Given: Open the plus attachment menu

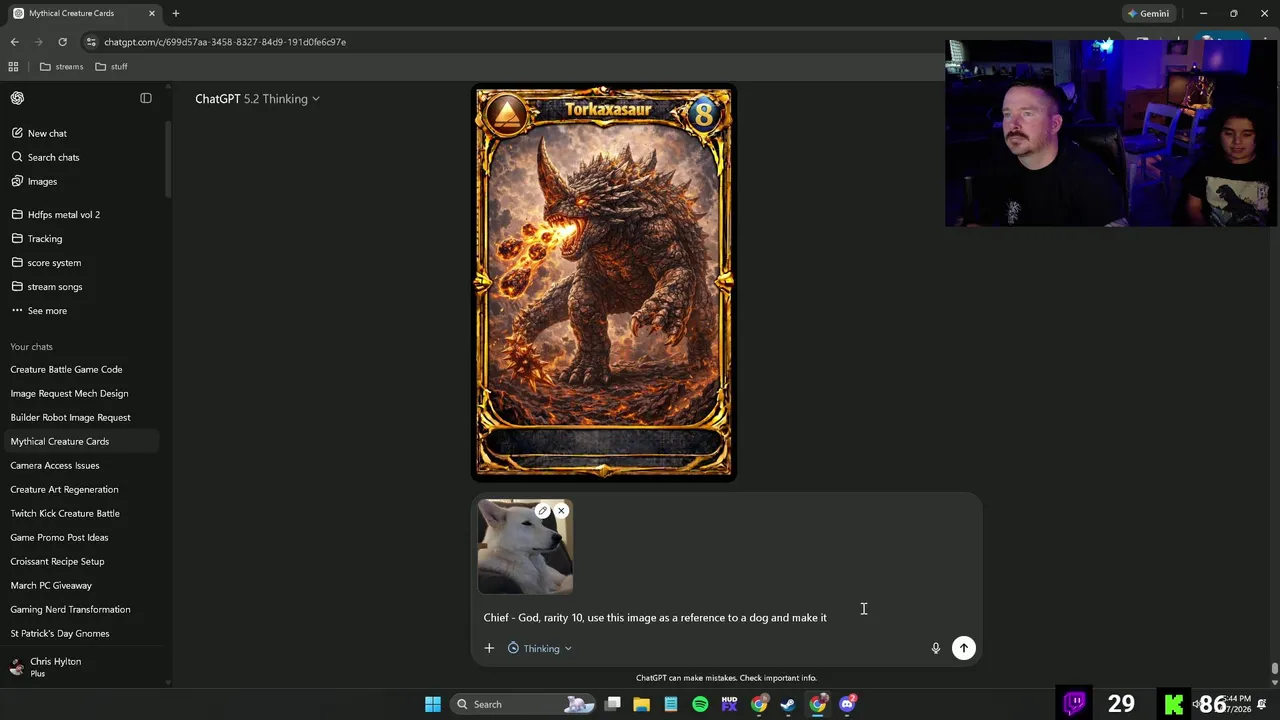Looking at the screenshot, I should coord(489,648).
